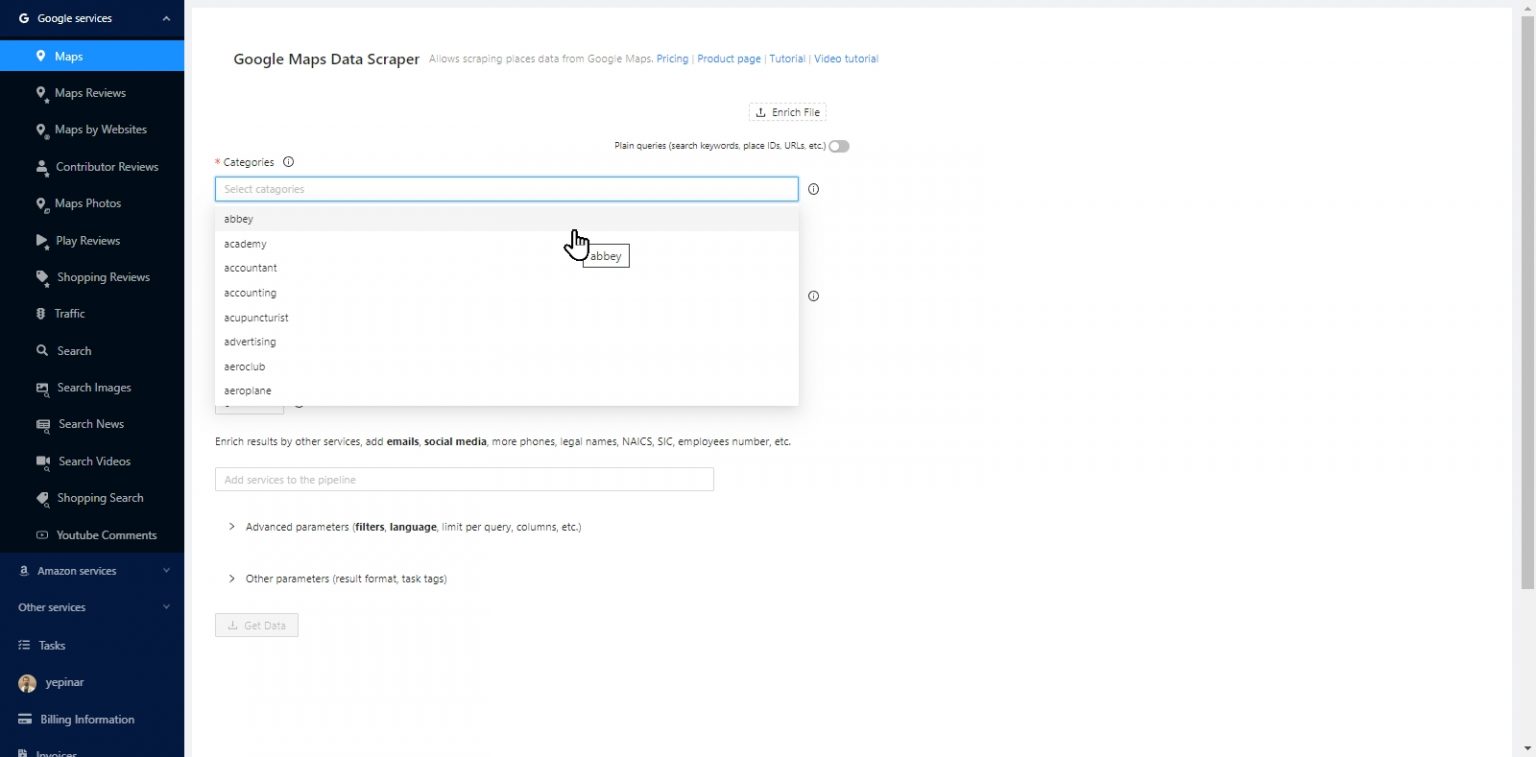Image resolution: width=1536 pixels, height=757 pixels.
Task: Expand the Amazon services menu
Action: tap(166, 571)
